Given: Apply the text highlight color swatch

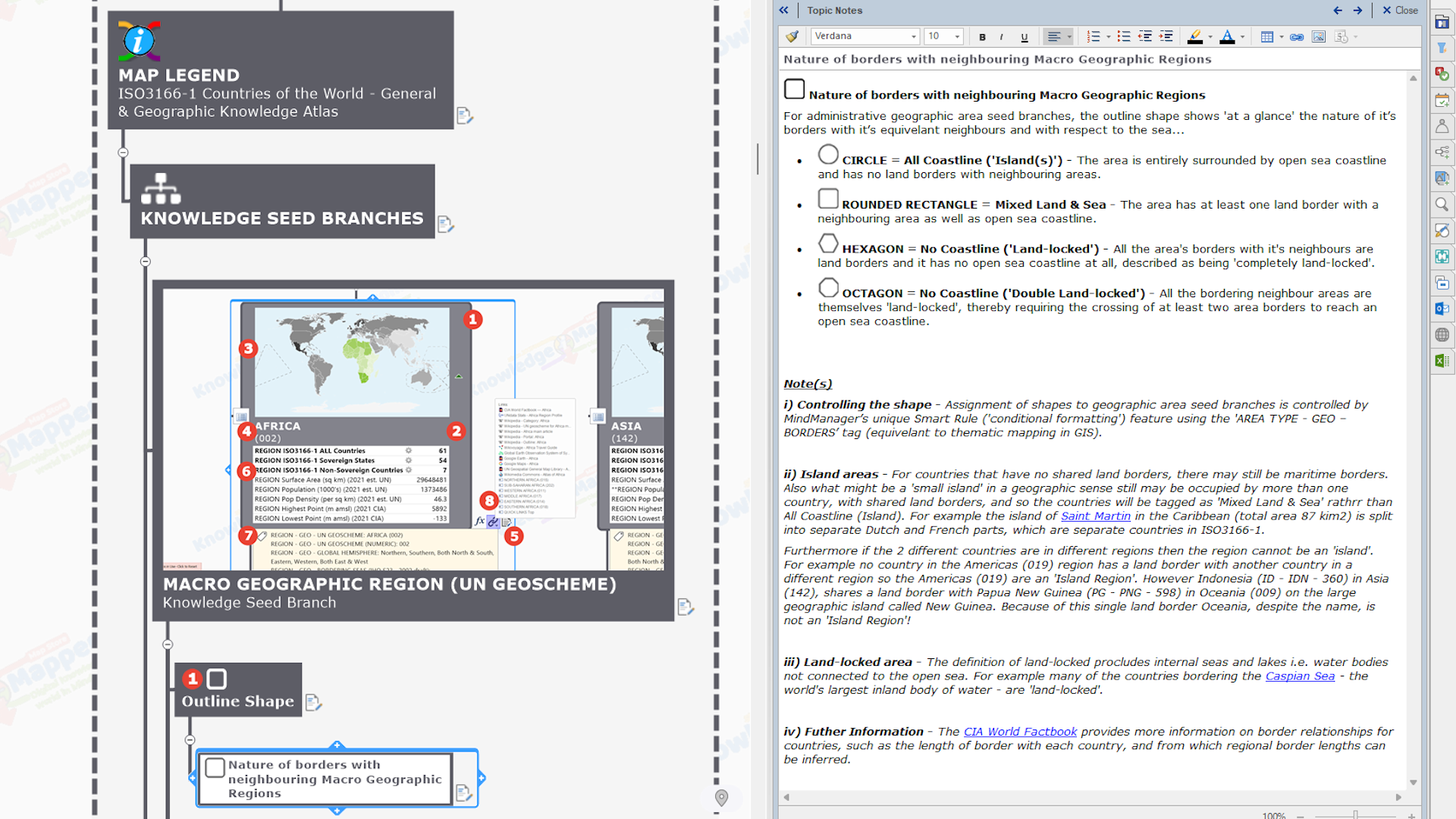Looking at the screenshot, I should [1195, 36].
